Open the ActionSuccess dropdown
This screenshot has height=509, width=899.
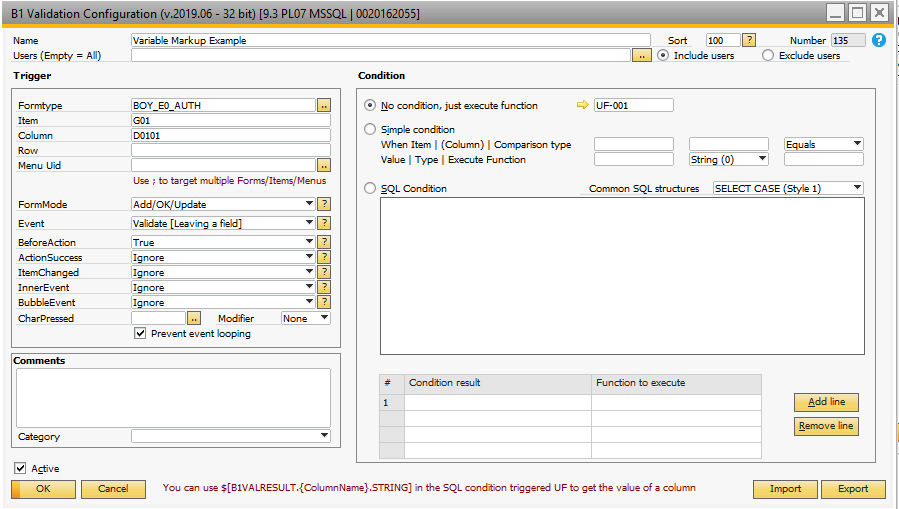[x=309, y=257]
